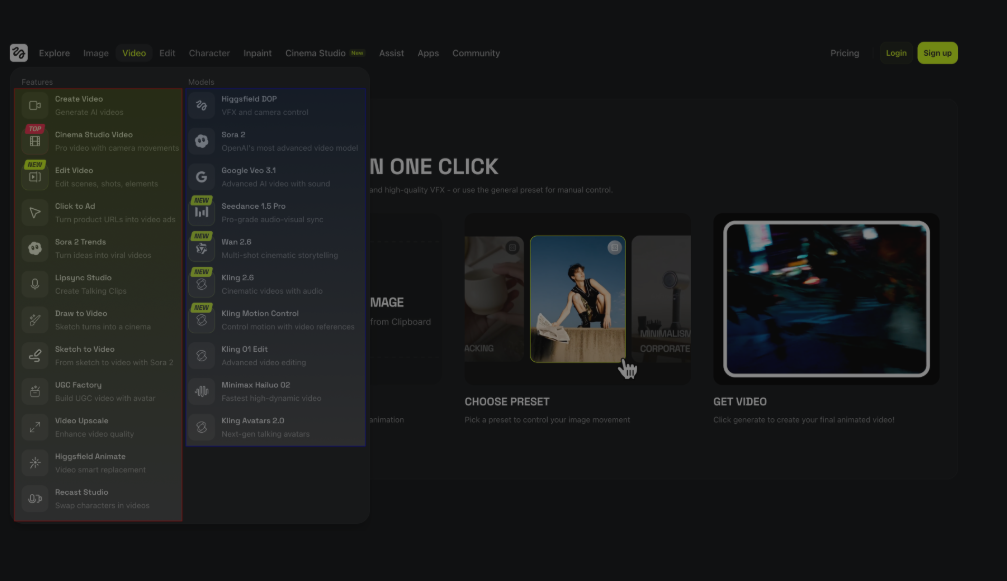Click the Google Veo 3.1 G icon
Image resolution: width=1007 pixels, height=581 pixels.
pos(201,177)
